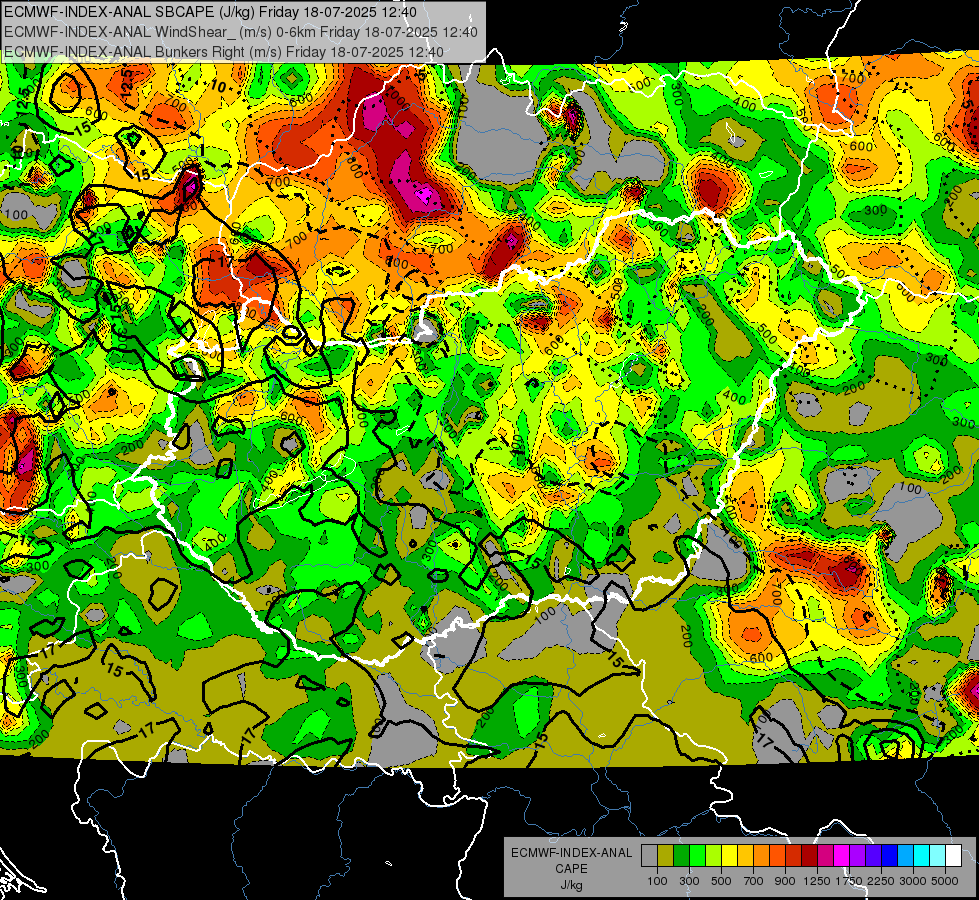Click the 2250 label under legend
This screenshot has height=900, width=979.
coord(881,881)
